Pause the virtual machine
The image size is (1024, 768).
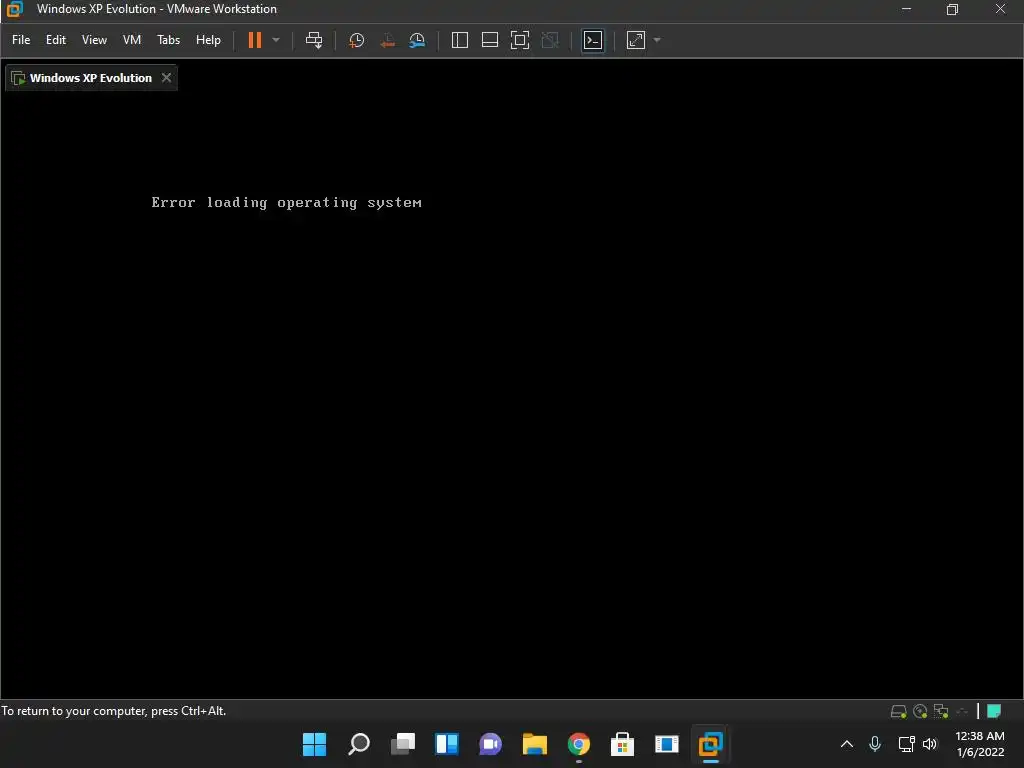(x=255, y=40)
